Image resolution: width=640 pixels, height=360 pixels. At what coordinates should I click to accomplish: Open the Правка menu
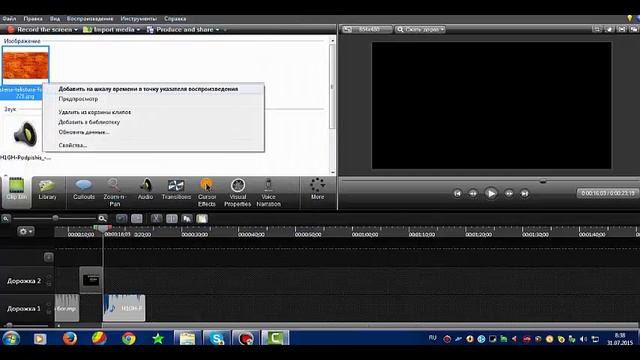(x=33, y=19)
